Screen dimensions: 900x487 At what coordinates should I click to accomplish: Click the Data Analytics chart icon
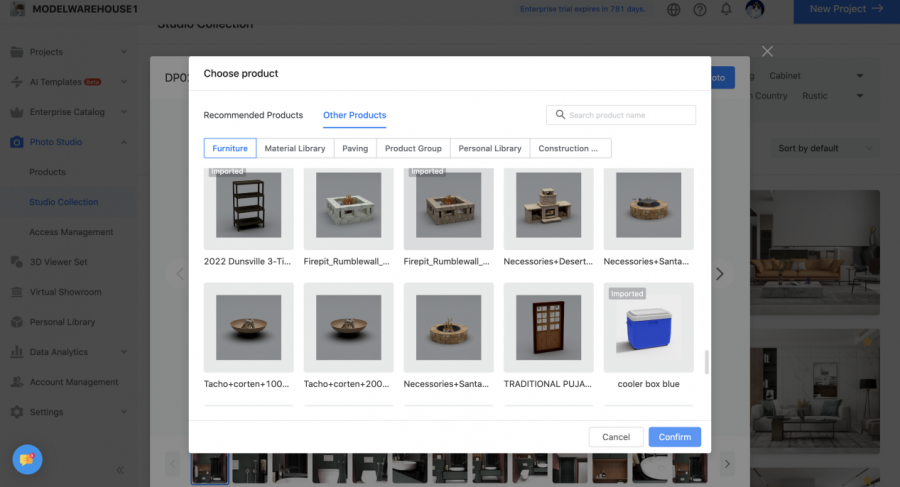tap(17, 352)
